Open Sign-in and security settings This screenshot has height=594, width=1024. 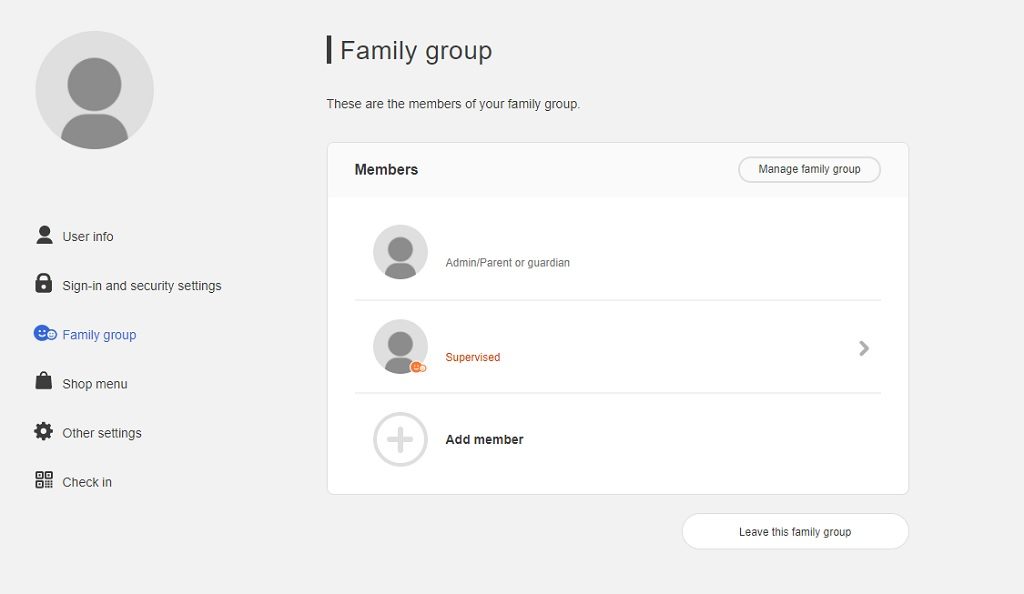click(x=142, y=286)
